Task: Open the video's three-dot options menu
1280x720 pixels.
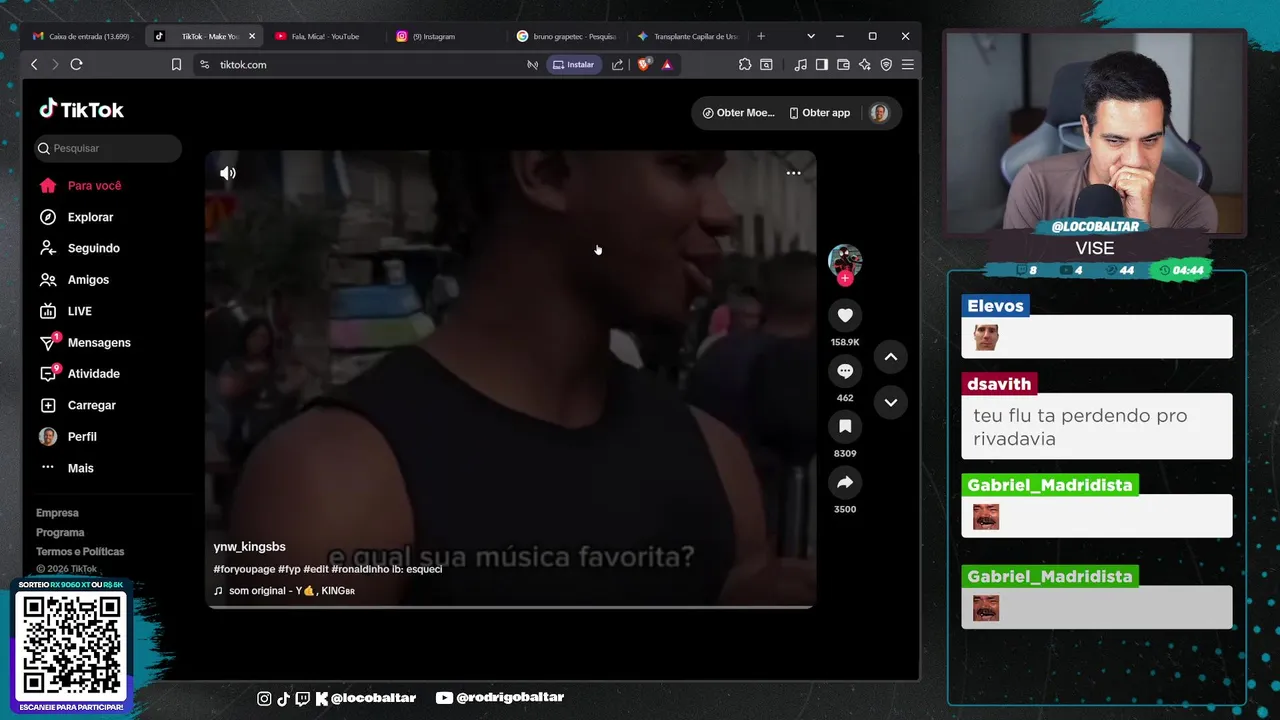Action: (x=793, y=173)
